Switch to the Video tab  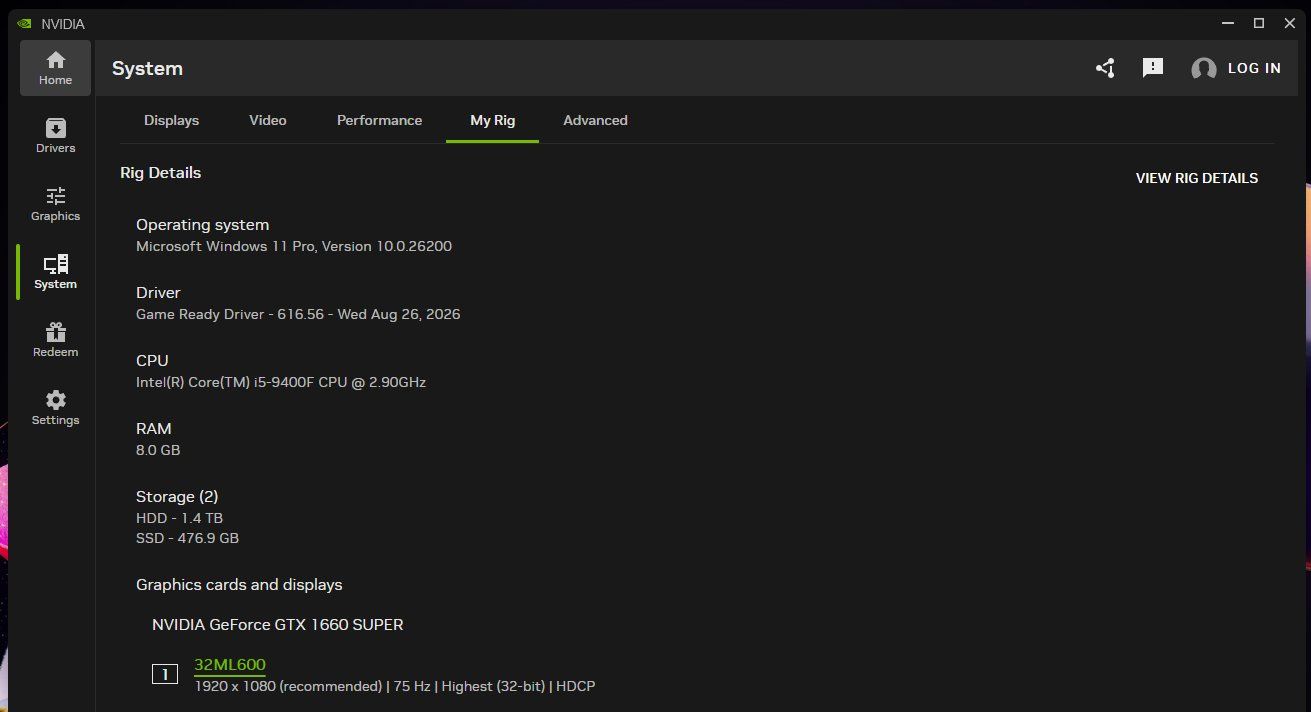pos(268,120)
